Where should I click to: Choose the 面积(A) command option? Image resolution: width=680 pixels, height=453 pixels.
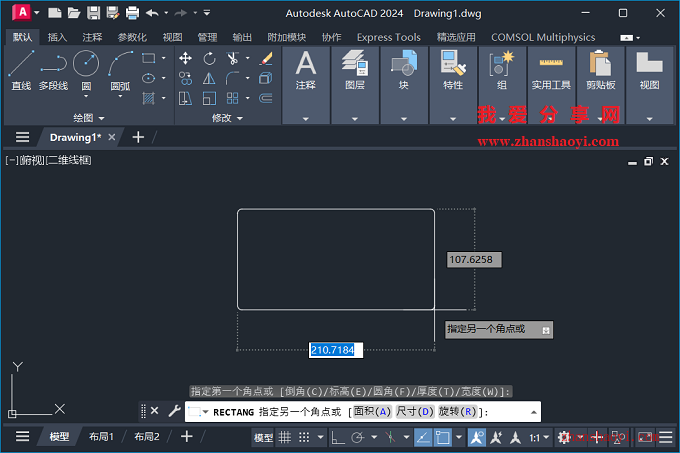click(x=372, y=411)
